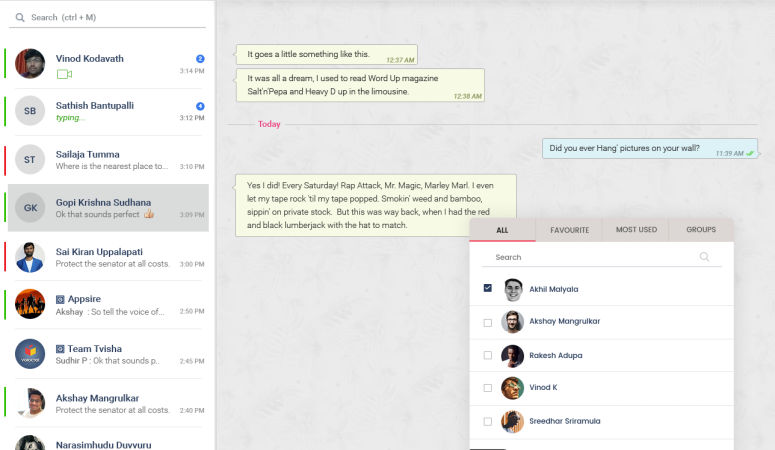Click the 'Yes I did! Every Saturday' message
775x450 pixels.
click(376, 205)
